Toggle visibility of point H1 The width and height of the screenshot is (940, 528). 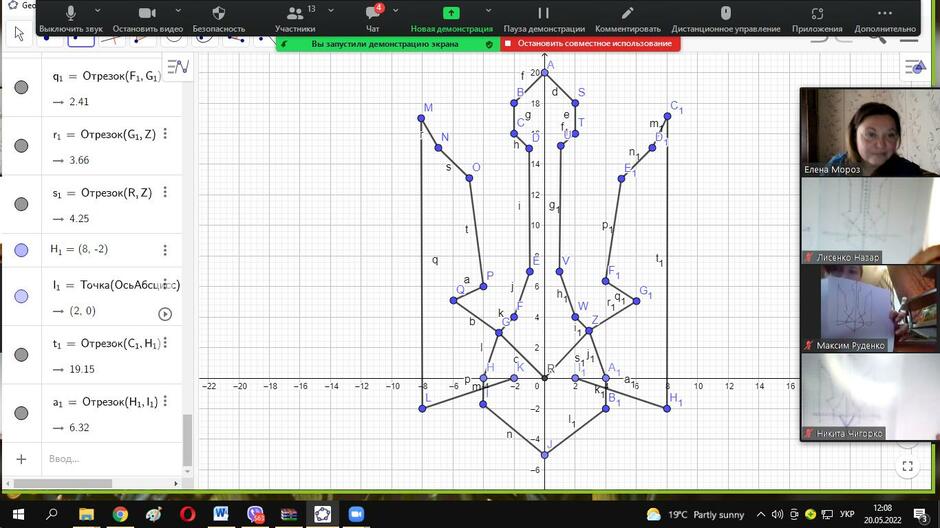(21, 250)
